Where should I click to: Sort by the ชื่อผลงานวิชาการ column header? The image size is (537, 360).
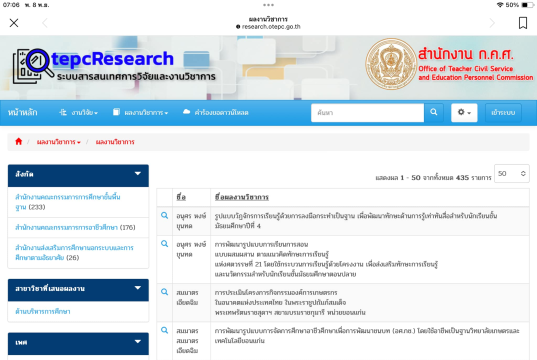242,197
